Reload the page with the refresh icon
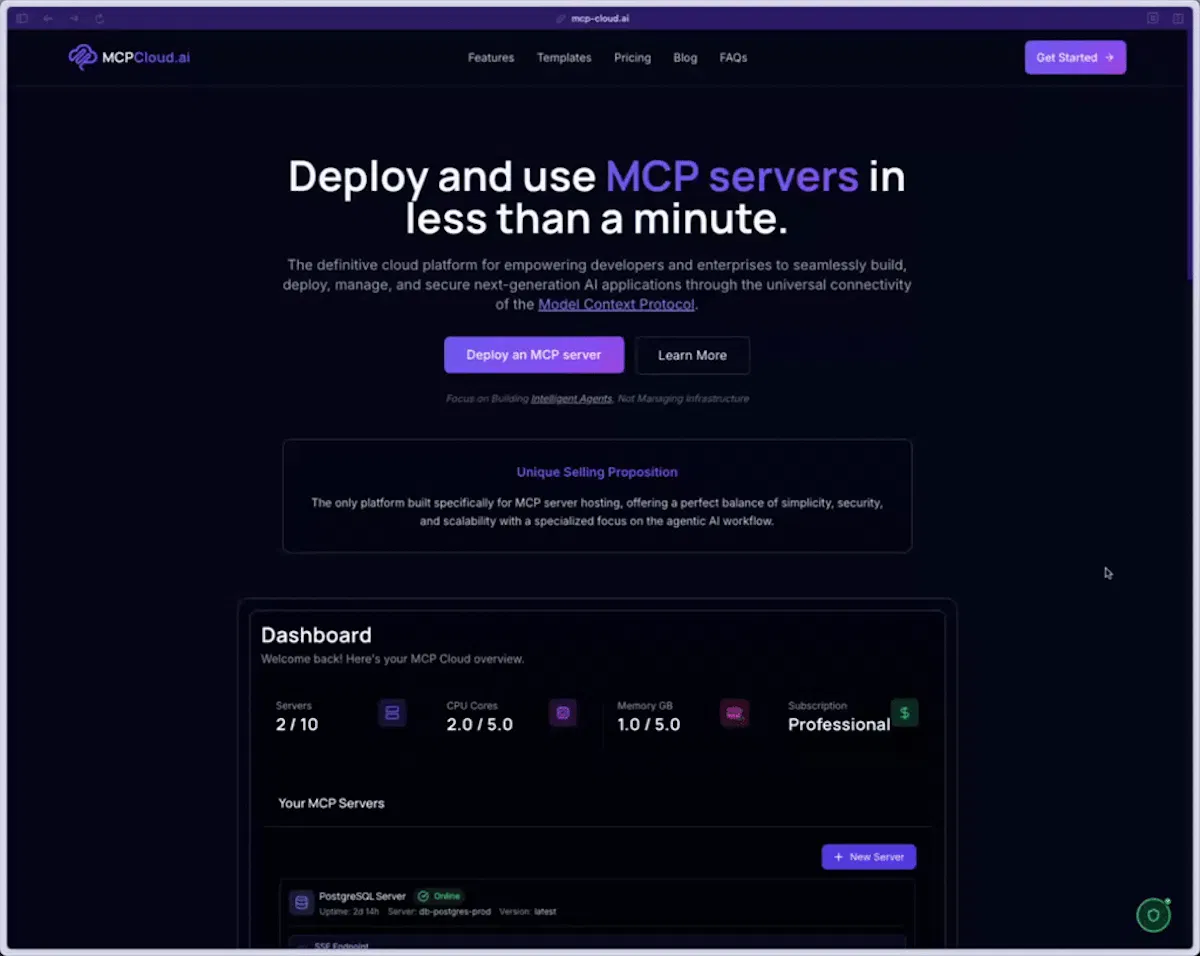This screenshot has width=1200, height=956. 99,18
